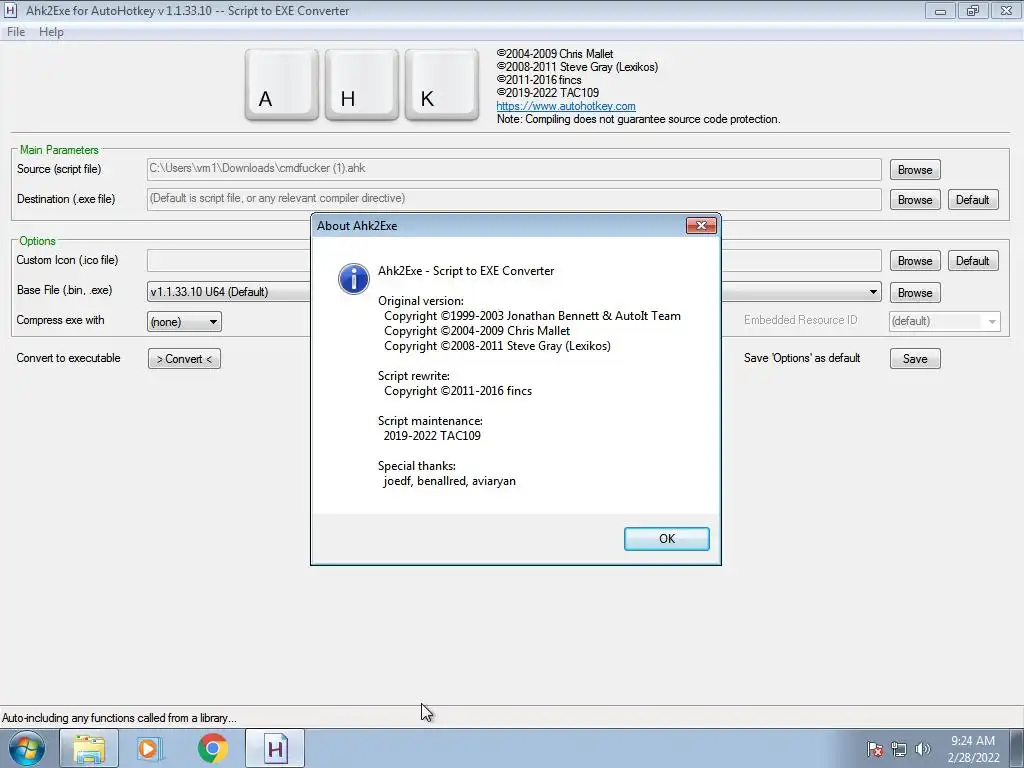The height and width of the screenshot is (768, 1024).
Task: Click the 'Copyright ©2011-2016 fincs' dialog line
Action: click(x=458, y=391)
